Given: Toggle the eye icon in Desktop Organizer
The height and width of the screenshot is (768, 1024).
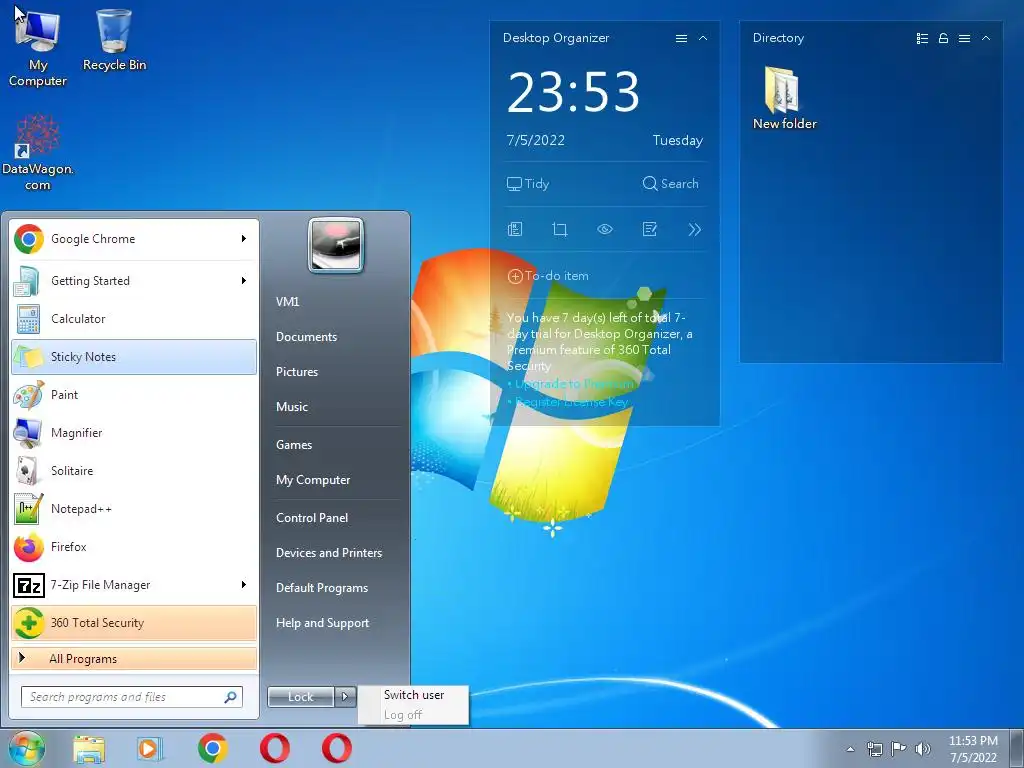Looking at the screenshot, I should coord(605,229).
